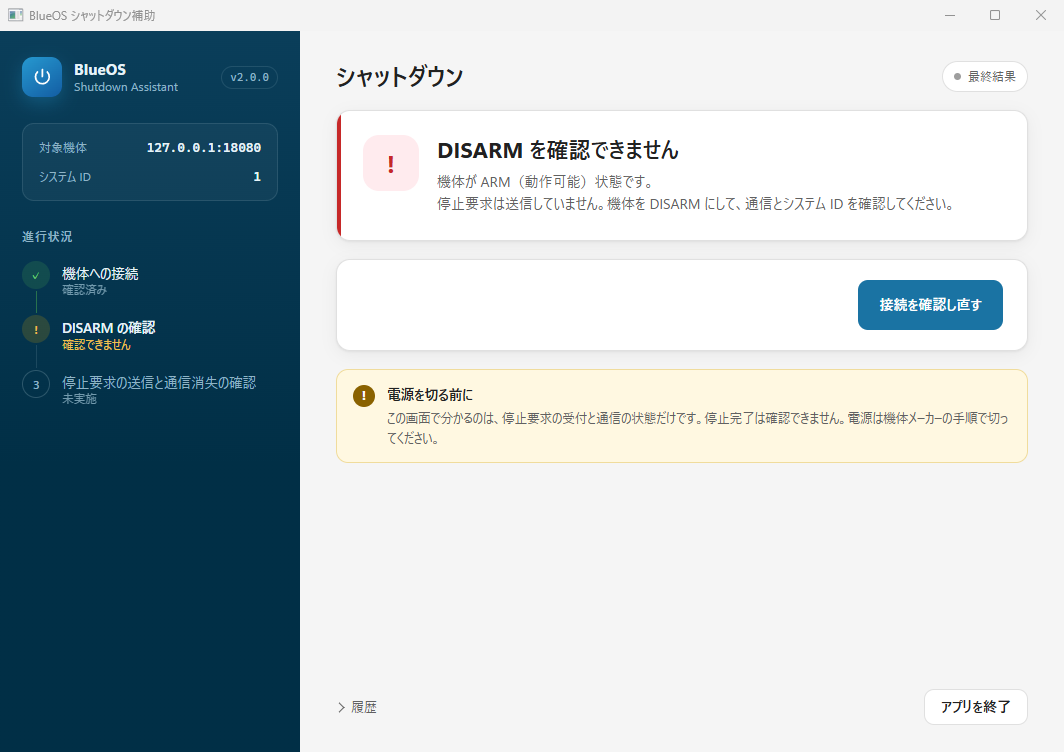This screenshot has width=1064, height=752.
Task: Click the green checkmark step icon for 機体への接続
Action: 36,275
